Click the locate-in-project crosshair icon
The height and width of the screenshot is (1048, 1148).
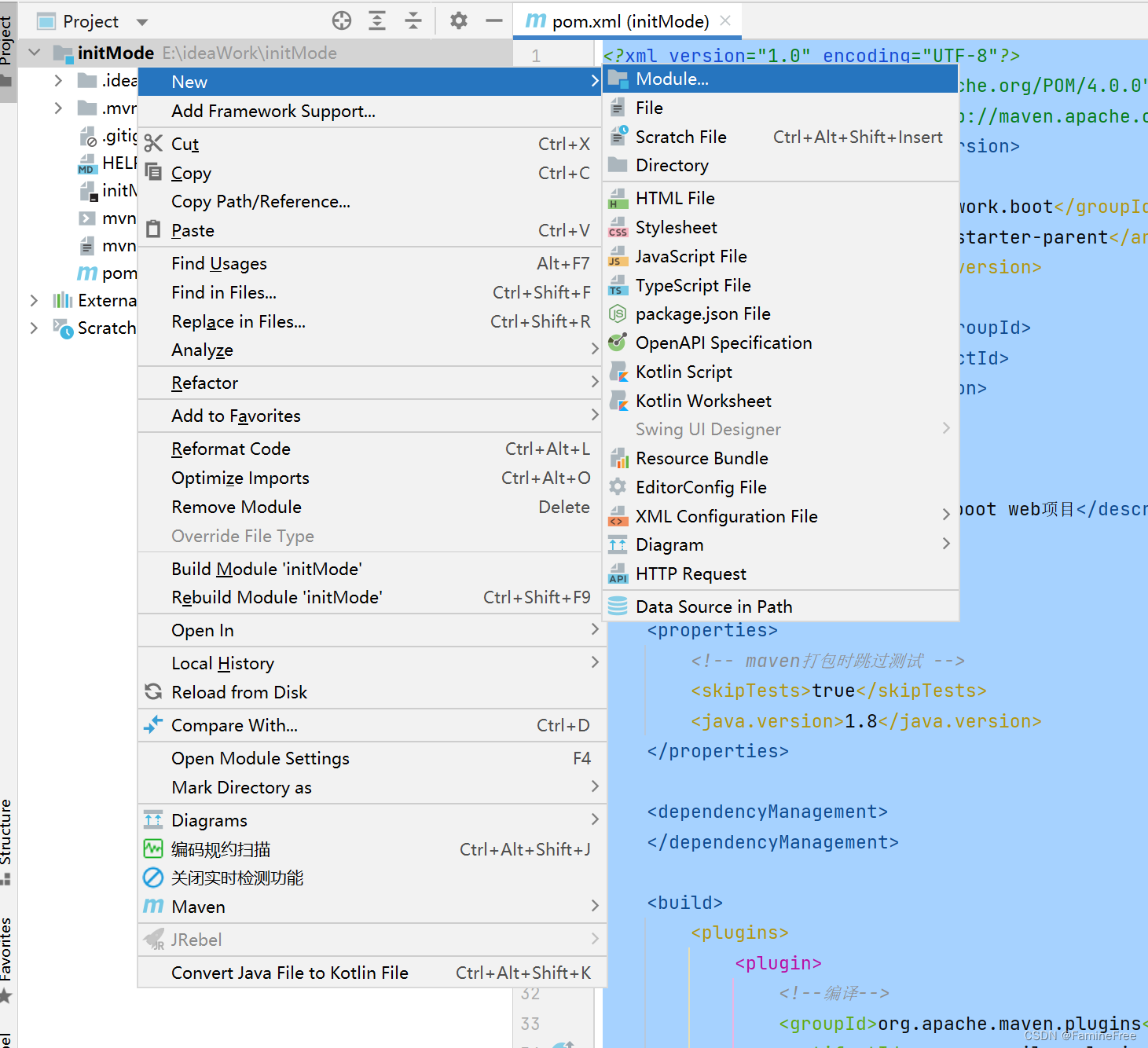[342, 21]
